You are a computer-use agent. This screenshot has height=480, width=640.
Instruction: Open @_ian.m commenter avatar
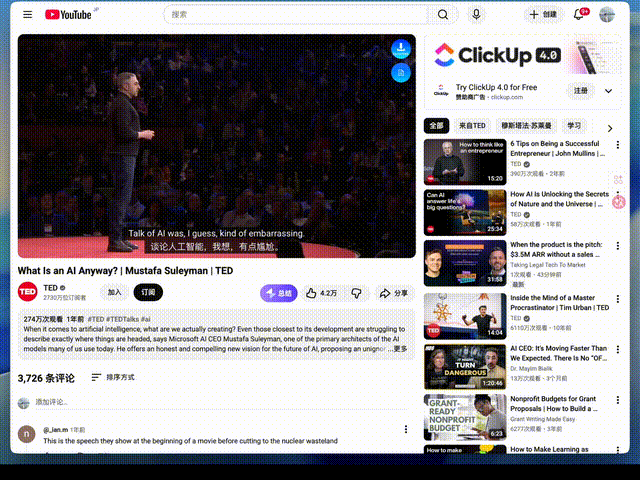(27, 434)
